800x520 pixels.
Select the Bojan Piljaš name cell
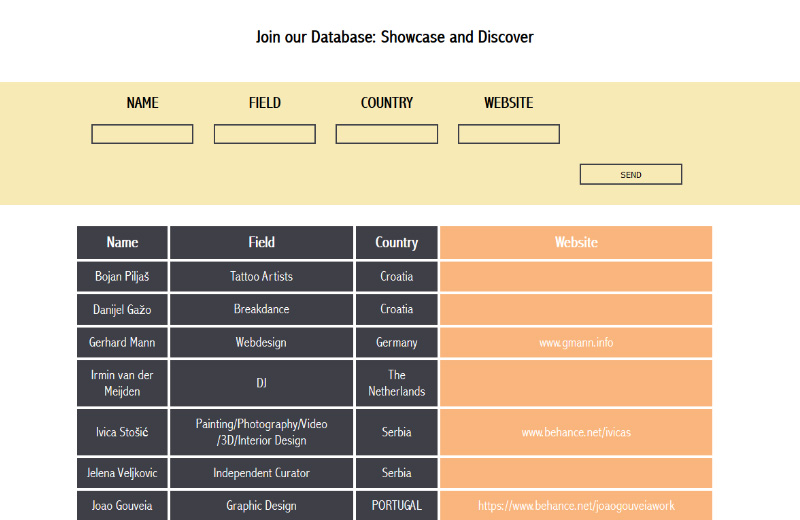[x=122, y=277]
